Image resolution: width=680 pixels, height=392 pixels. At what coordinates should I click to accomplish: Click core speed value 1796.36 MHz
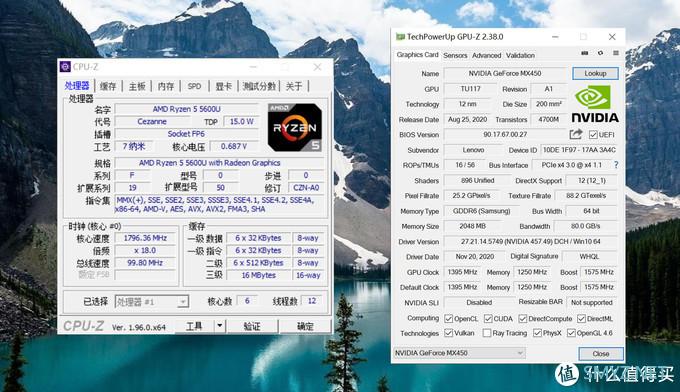click(145, 238)
